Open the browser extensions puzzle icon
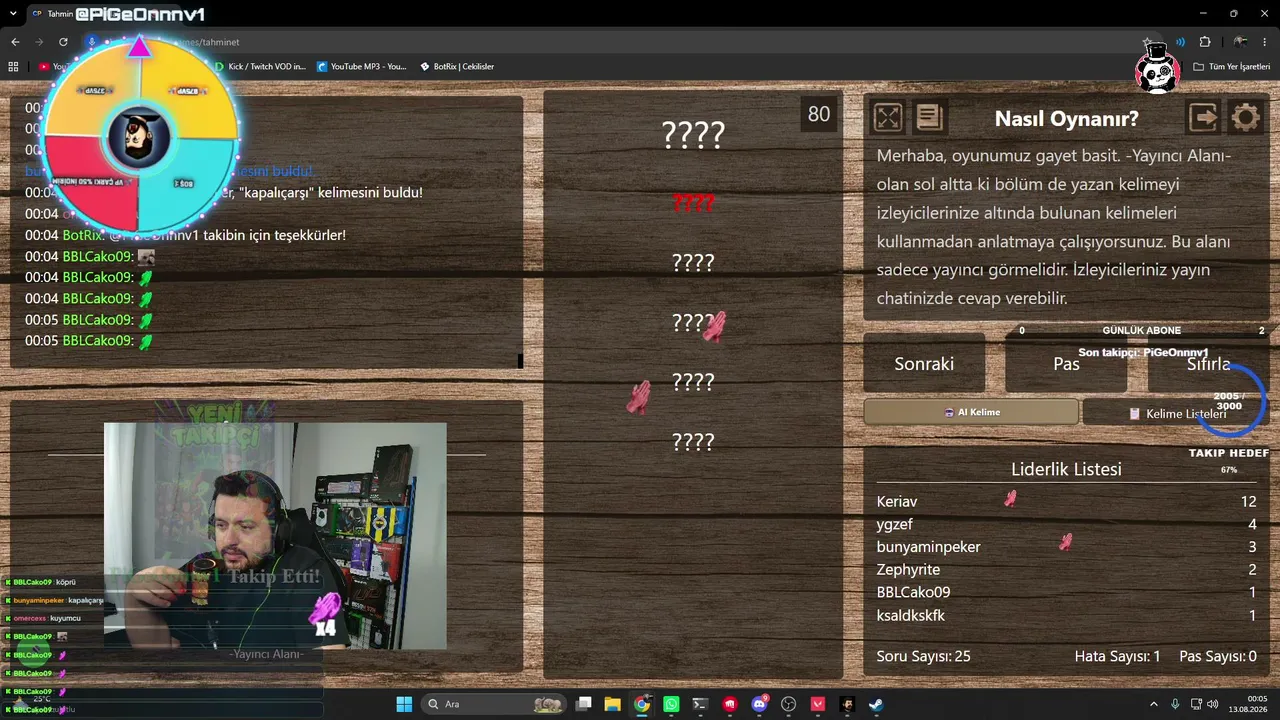Image resolution: width=1280 pixels, height=720 pixels. tap(1205, 42)
